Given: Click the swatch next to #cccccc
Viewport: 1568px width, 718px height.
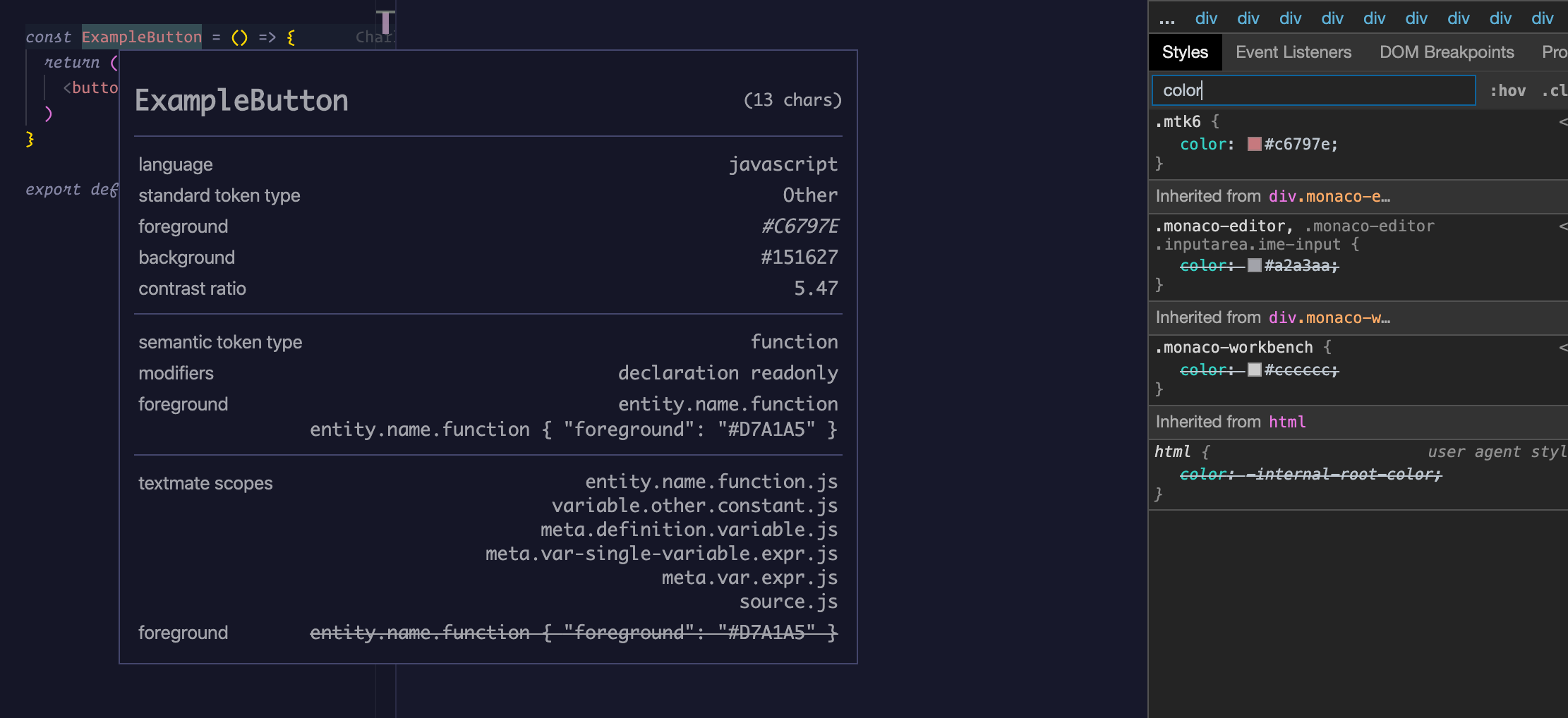Looking at the screenshot, I should tap(1254, 370).
